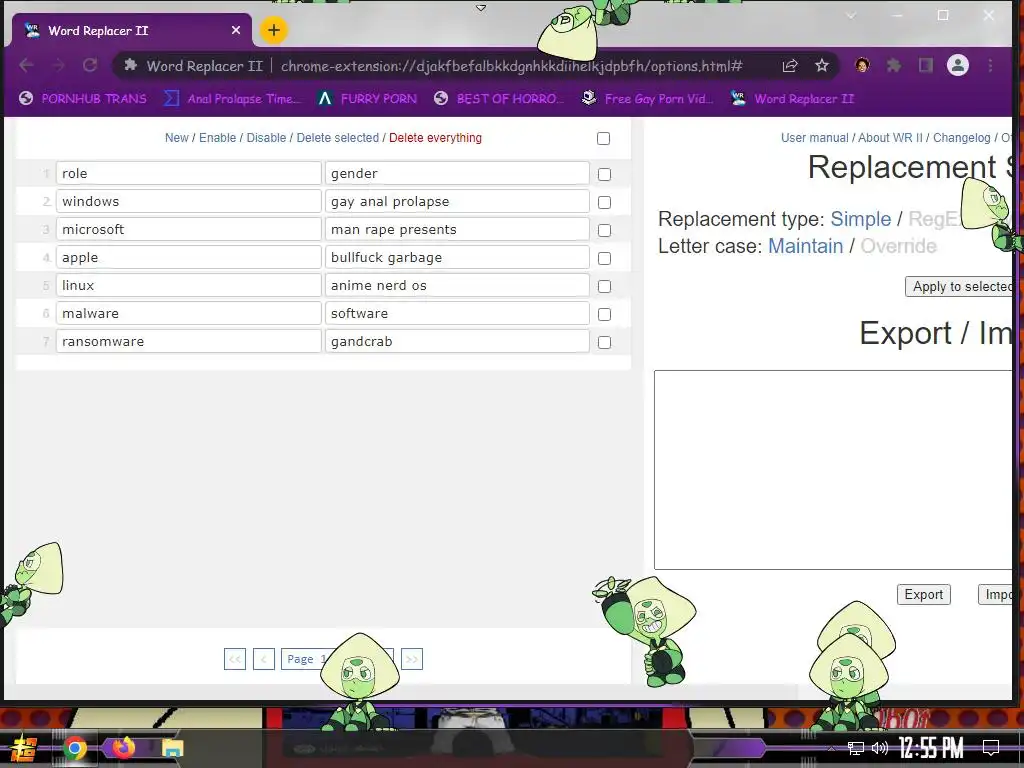Check the box for the ransomware row
1024x768 pixels.
click(605, 343)
